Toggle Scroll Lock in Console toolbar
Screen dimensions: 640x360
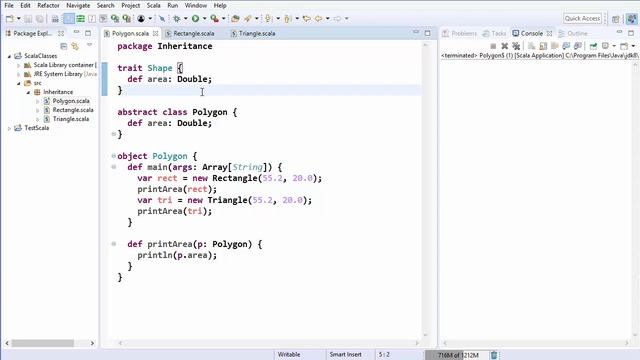(543, 46)
